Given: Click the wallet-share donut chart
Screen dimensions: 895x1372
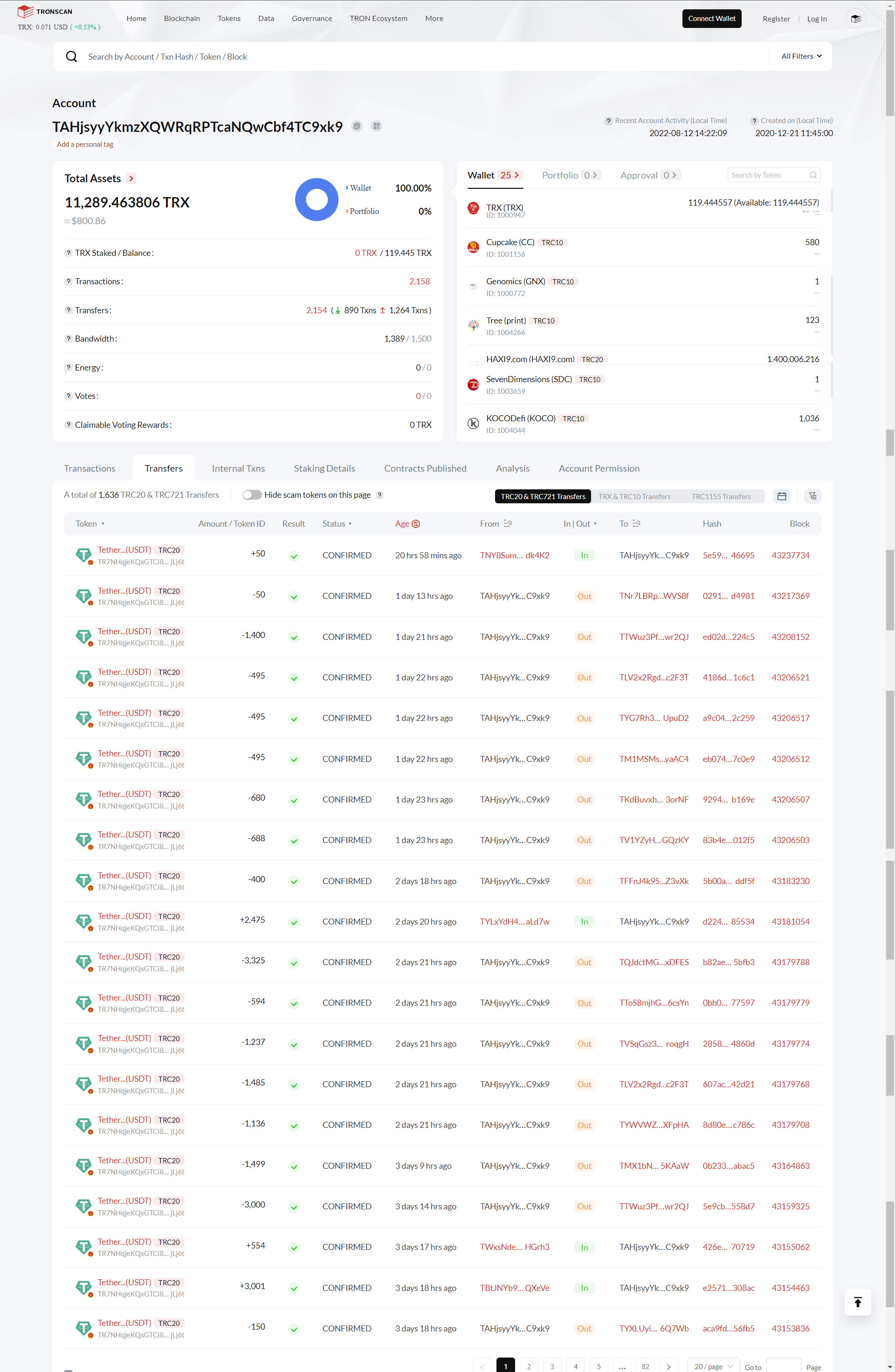Looking at the screenshot, I should [x=317, y=199].
